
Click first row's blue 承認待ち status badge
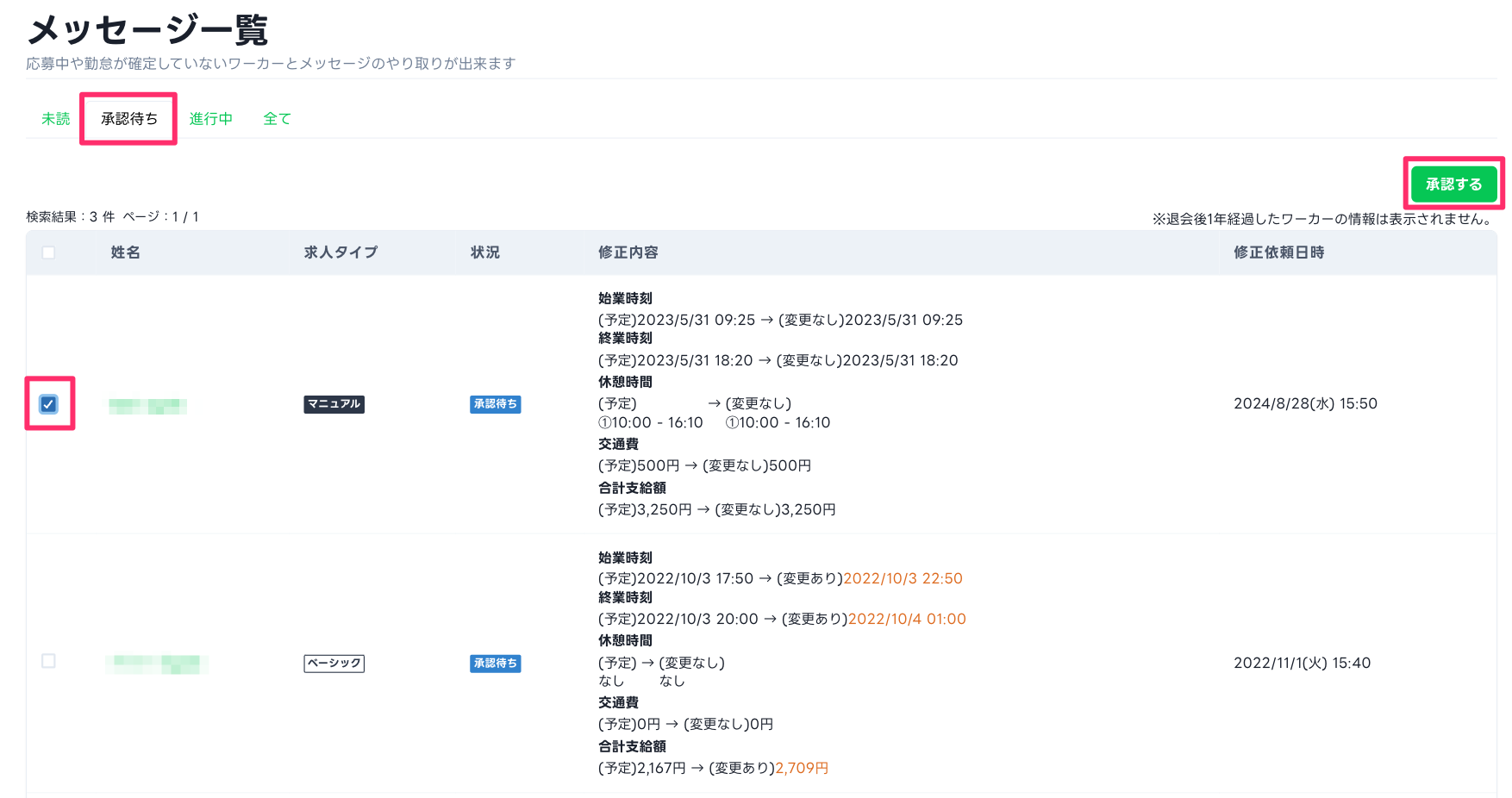point(495,404)
